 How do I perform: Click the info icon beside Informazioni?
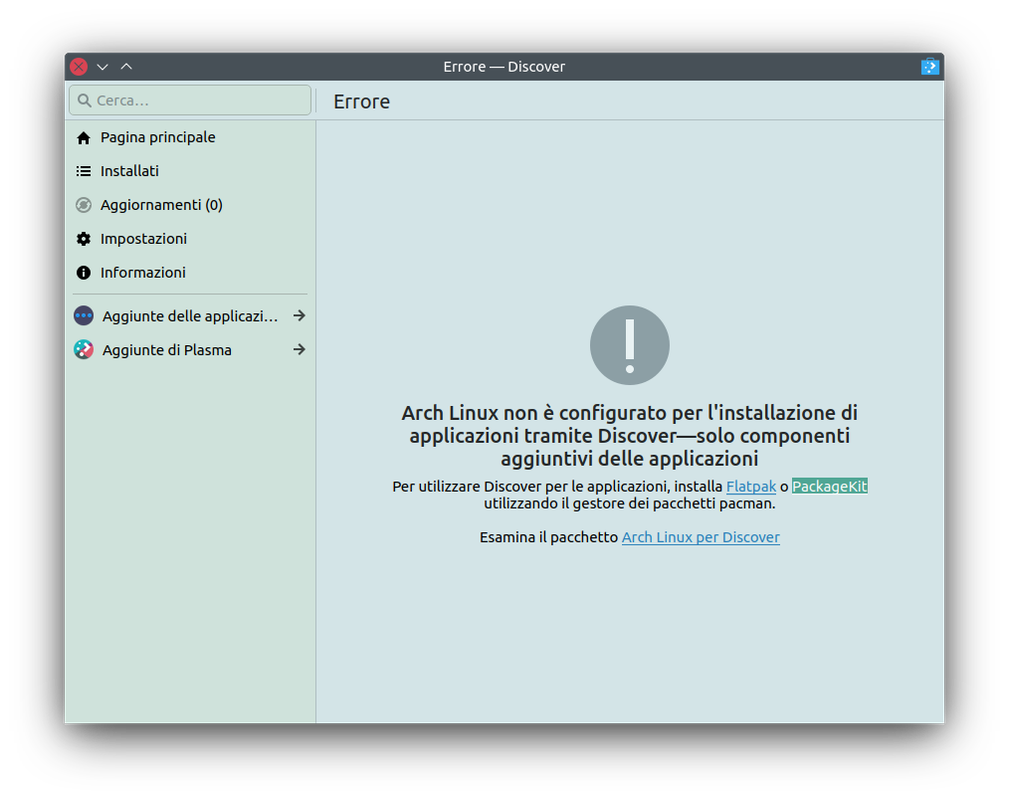pyautogui.click(x=84, y=273)
